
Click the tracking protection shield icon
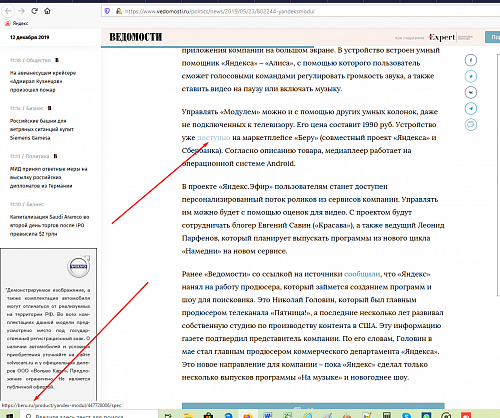click(x=107, y=11)
